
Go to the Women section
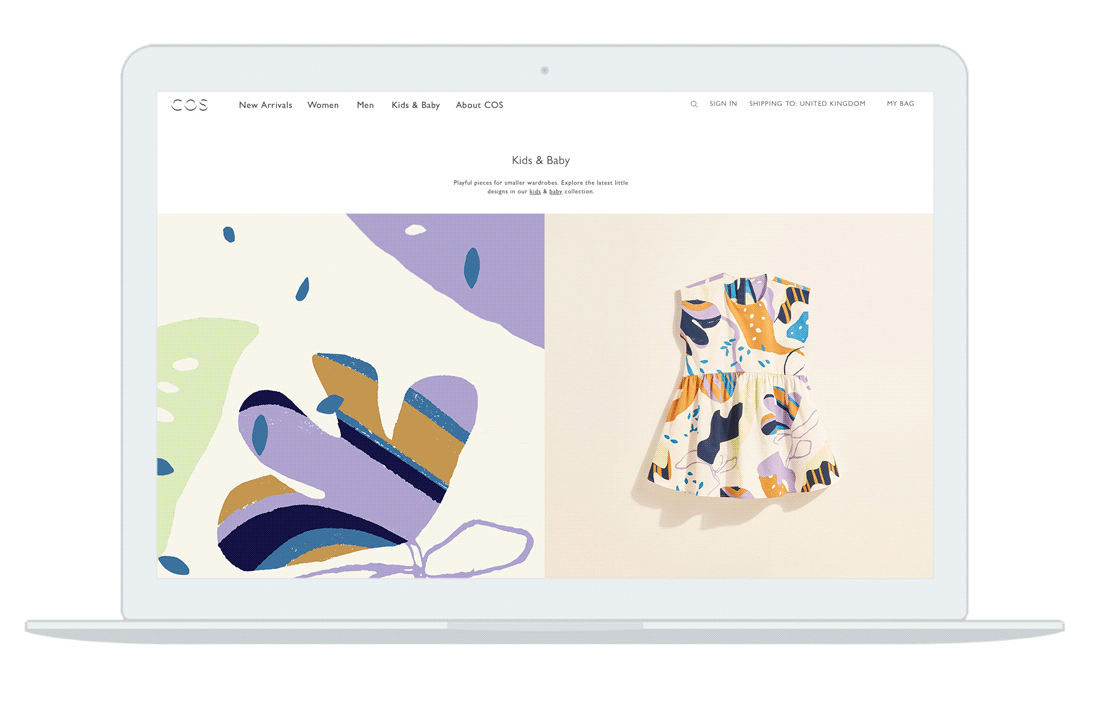(323, 105)
